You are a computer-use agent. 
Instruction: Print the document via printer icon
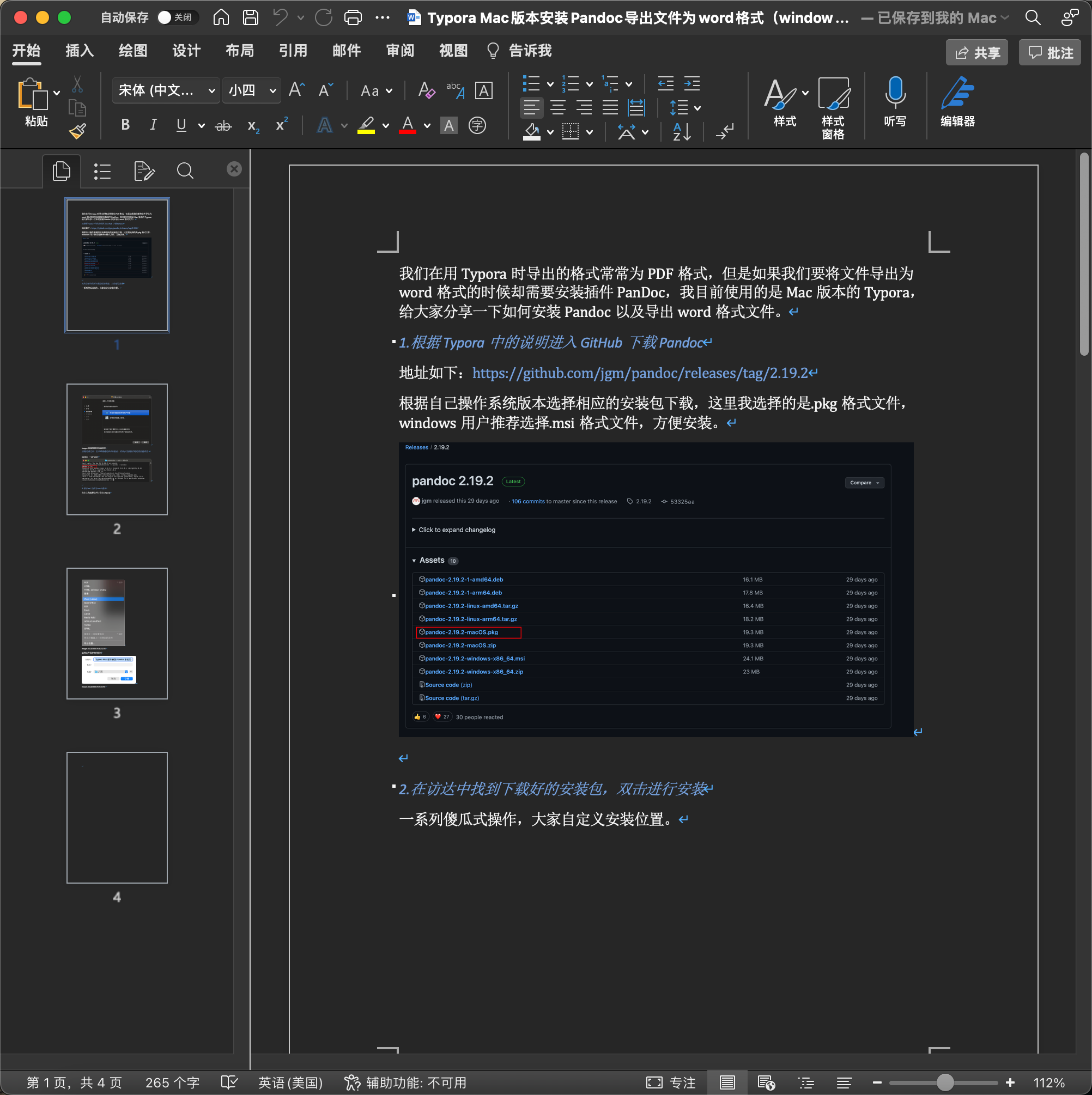(x=353, y=17)
